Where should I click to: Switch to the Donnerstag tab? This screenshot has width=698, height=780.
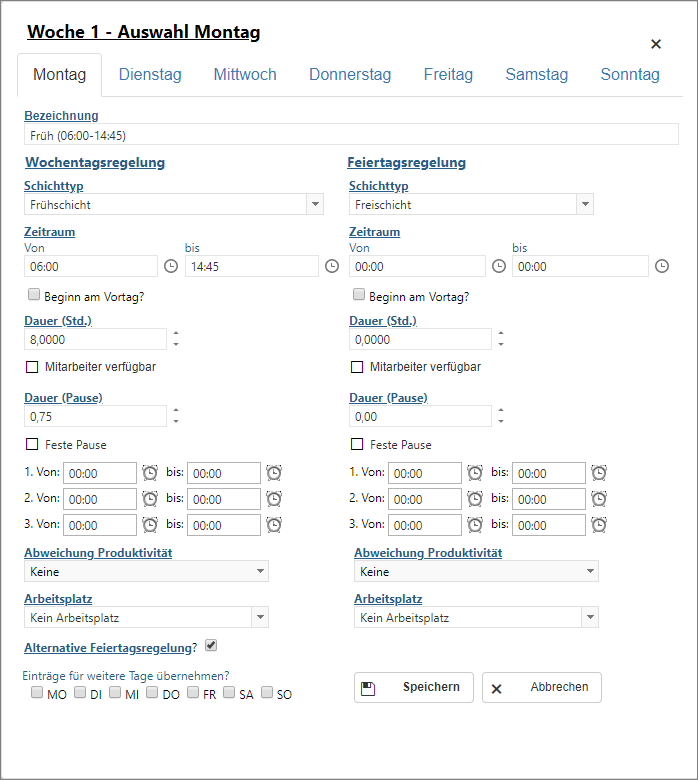(350, 75)
